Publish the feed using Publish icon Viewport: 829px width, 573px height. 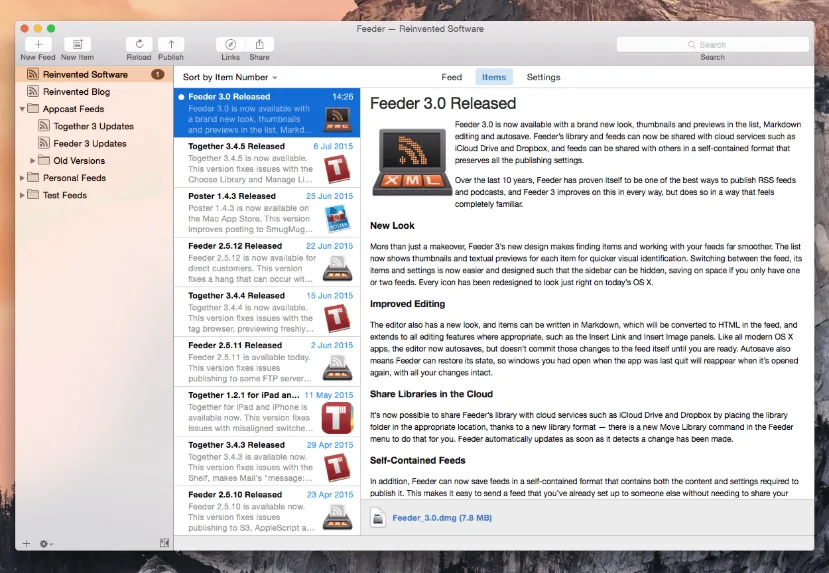[171, 44]
